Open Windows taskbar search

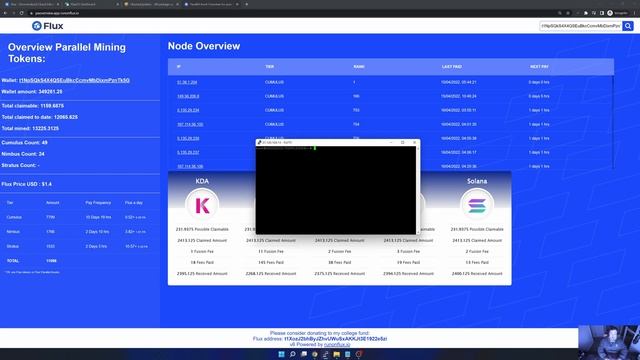pos(292,354)
